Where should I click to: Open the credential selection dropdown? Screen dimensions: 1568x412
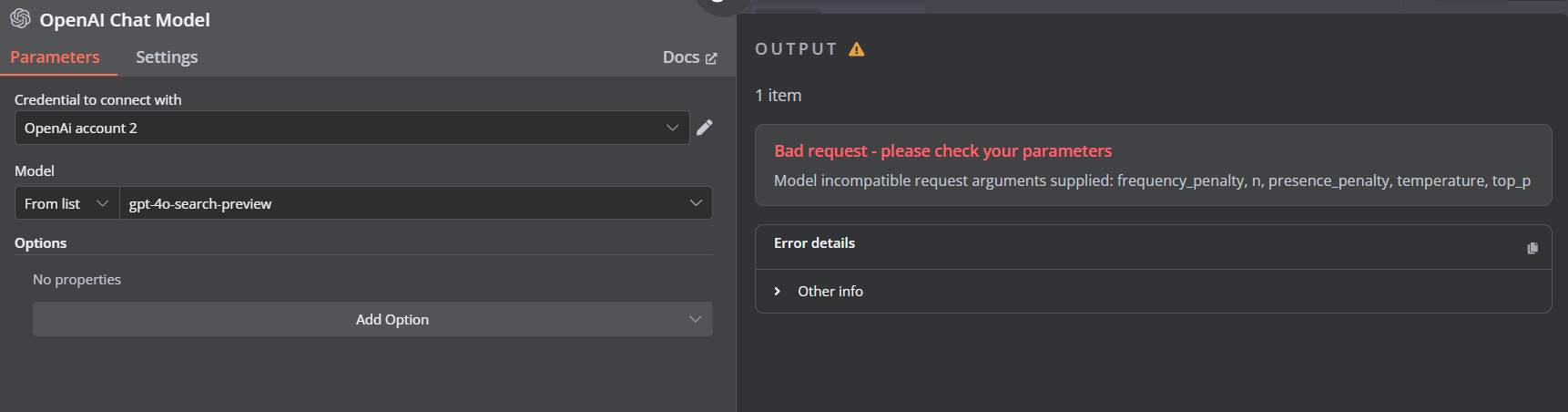pos(351,128)
